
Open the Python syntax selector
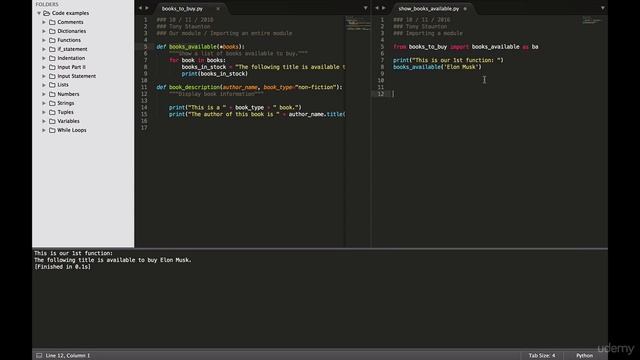point(584,356)
